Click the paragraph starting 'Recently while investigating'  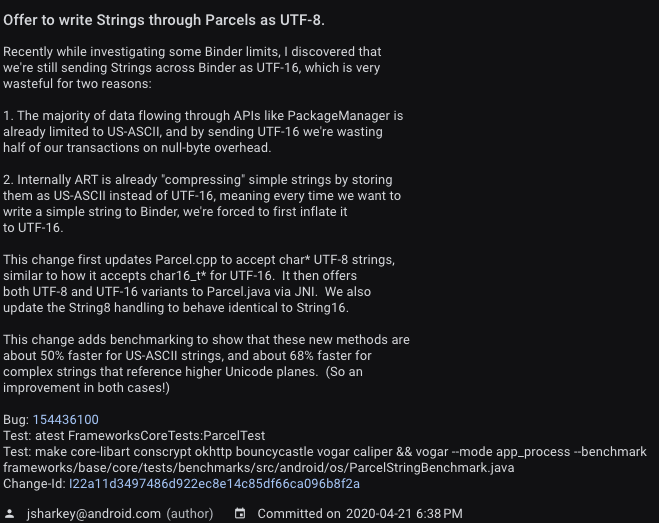pyautogui.click(x=192, y=68)
